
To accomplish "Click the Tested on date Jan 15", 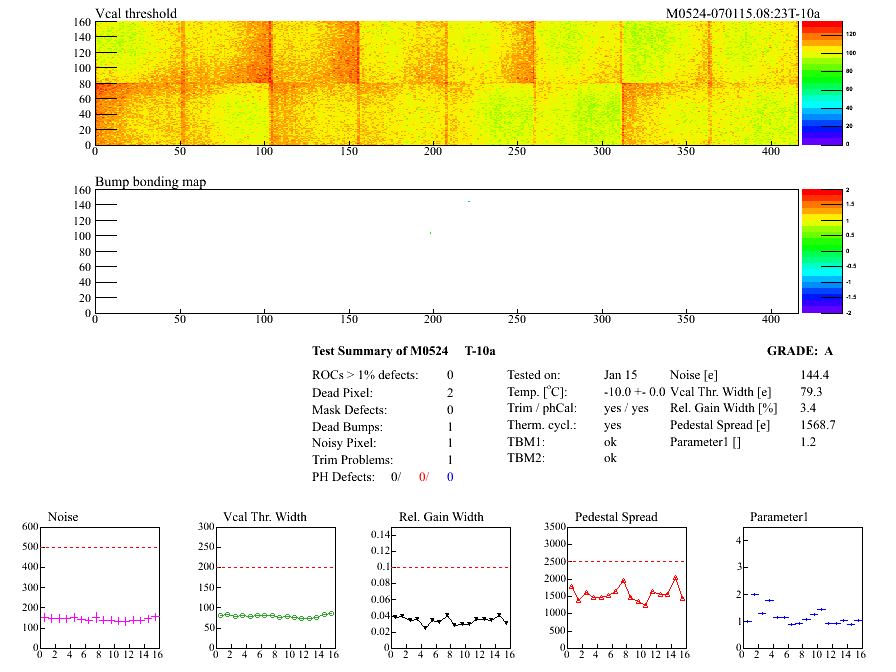I will tap(620, 375).
